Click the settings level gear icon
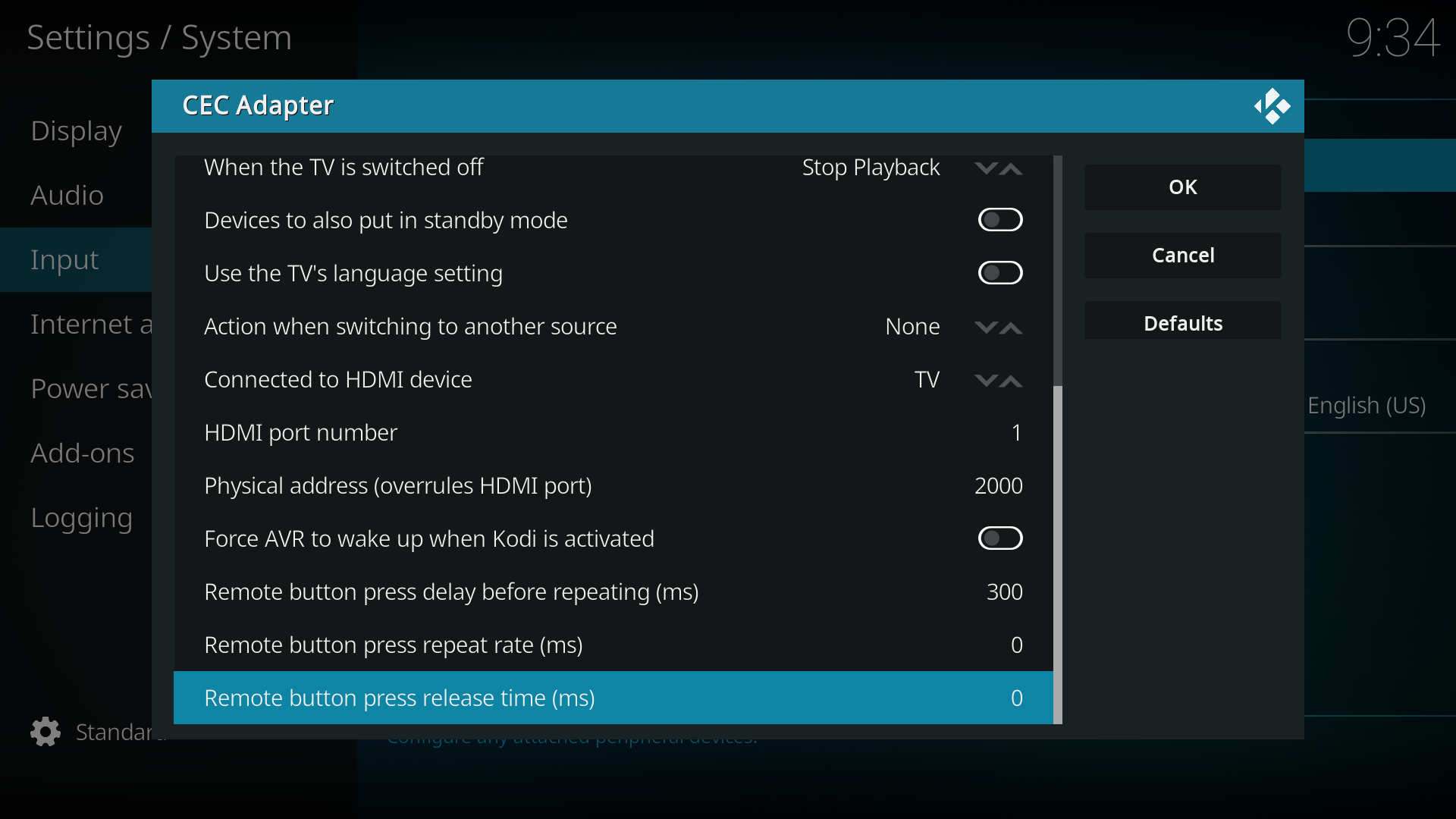The width and height of the screenshot is (1456, 819). click(x=45, y=732)
